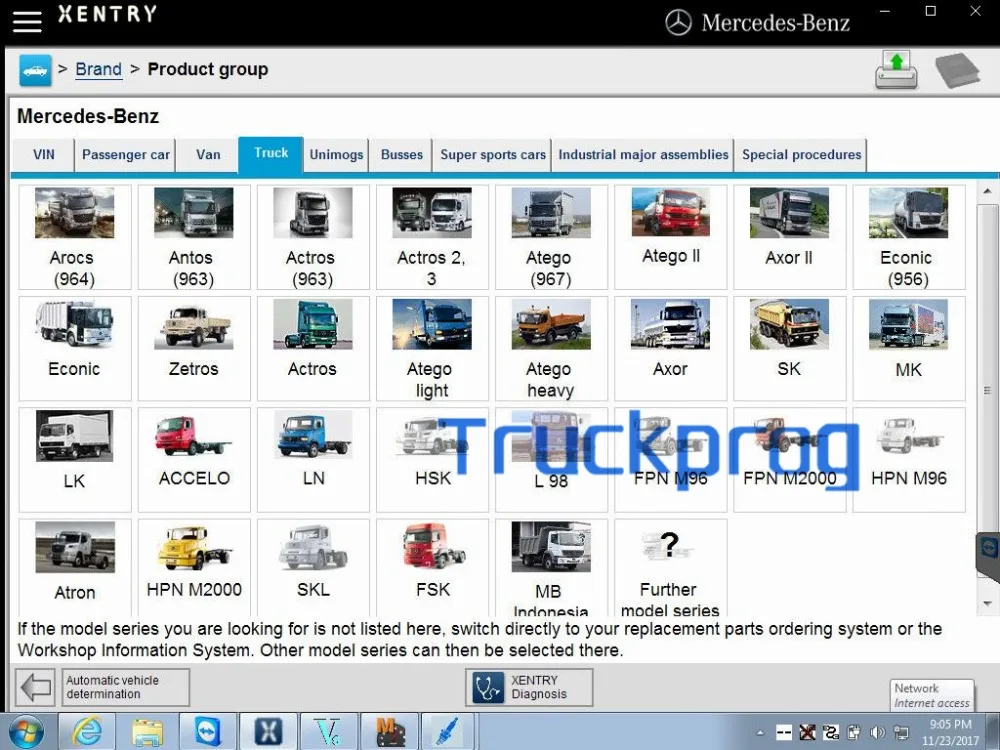This screenshot has height=750, width=1000.
Task: Select the HSK truck tile
Action: (432, 460)
